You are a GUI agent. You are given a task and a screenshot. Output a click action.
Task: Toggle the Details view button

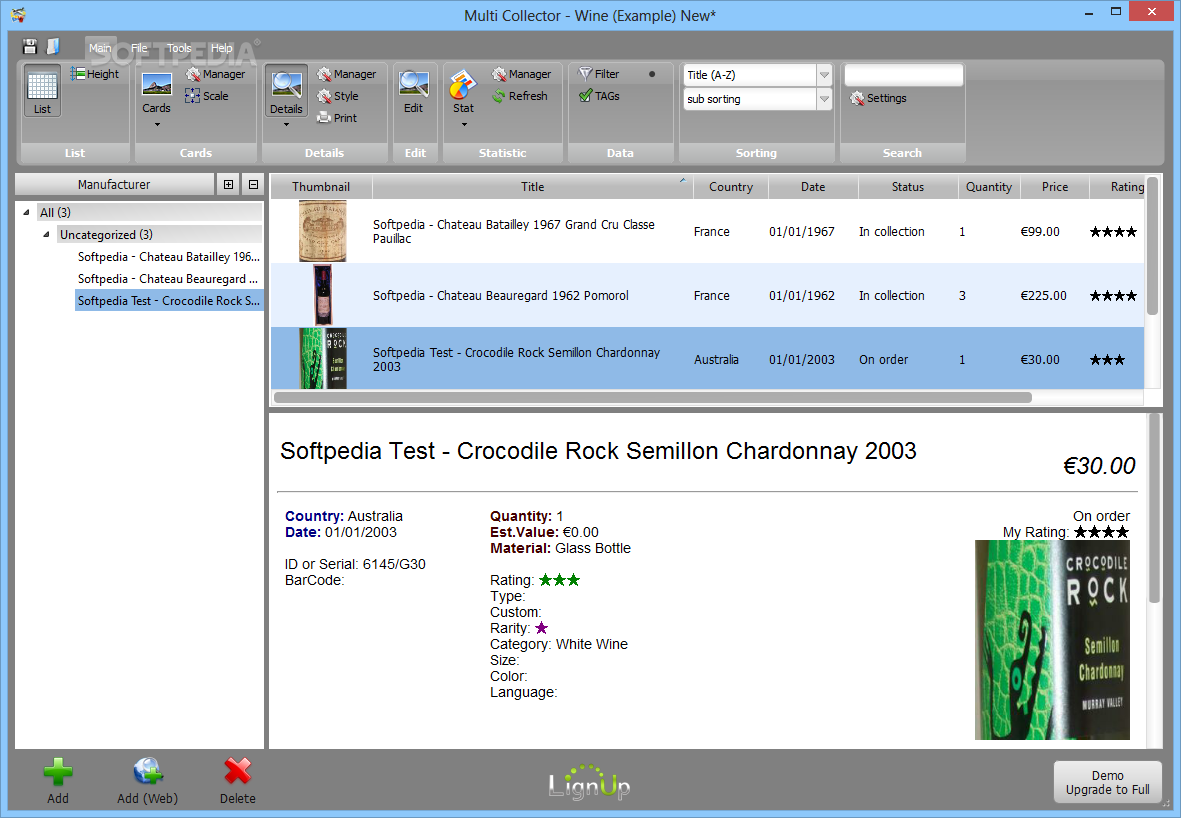[286, 91]
